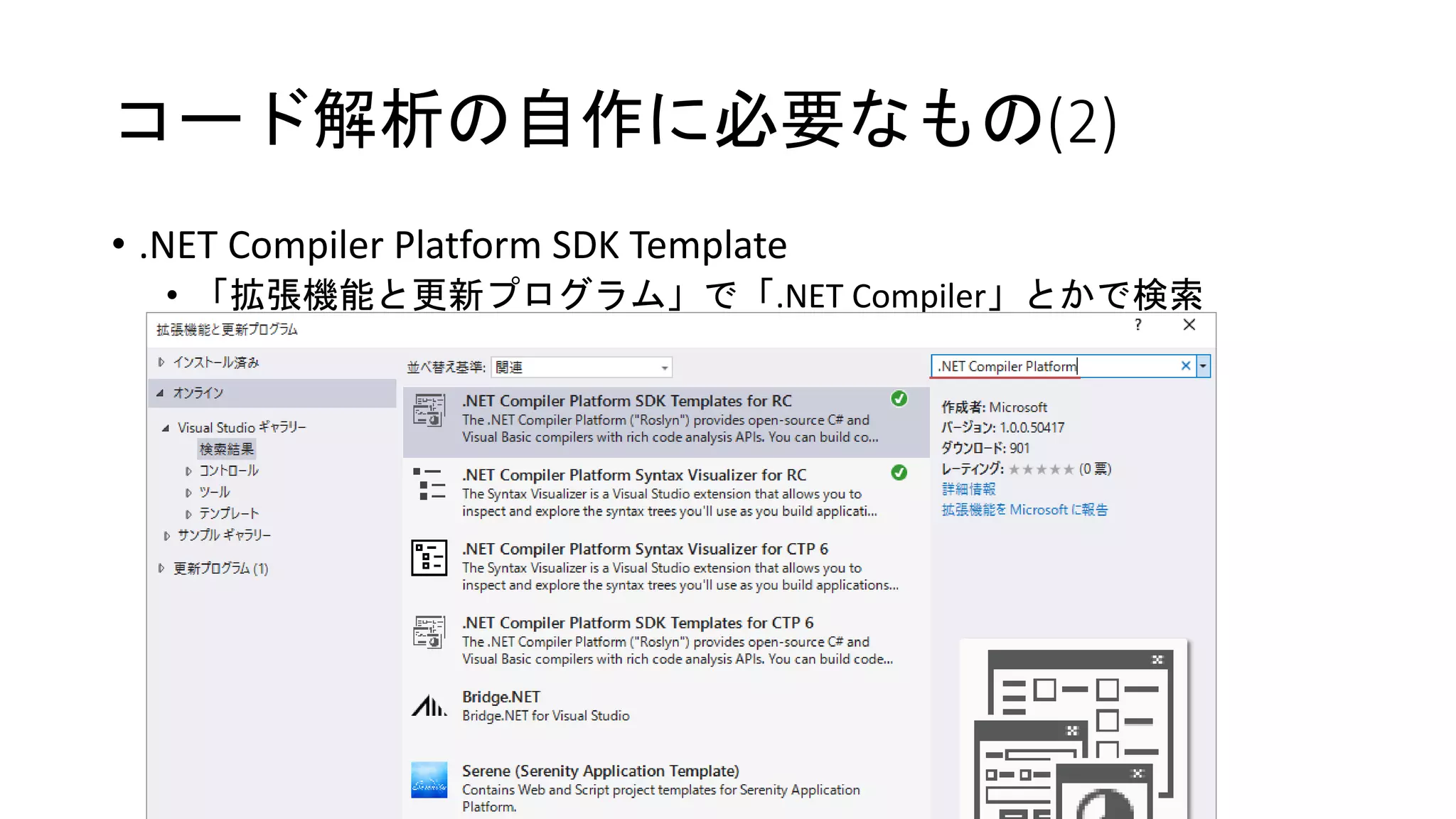Select .NET Compiler Platform SDK Templates for CTP 6 title
This screenshot has width=1456, height=819.
(638, 623)
